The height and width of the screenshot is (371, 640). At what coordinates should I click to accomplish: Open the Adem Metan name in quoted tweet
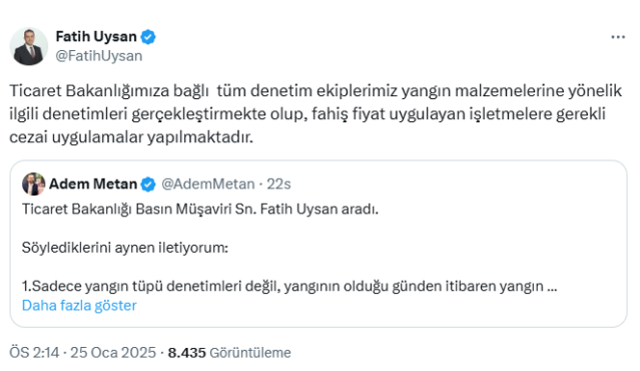(x=93, y=184)
